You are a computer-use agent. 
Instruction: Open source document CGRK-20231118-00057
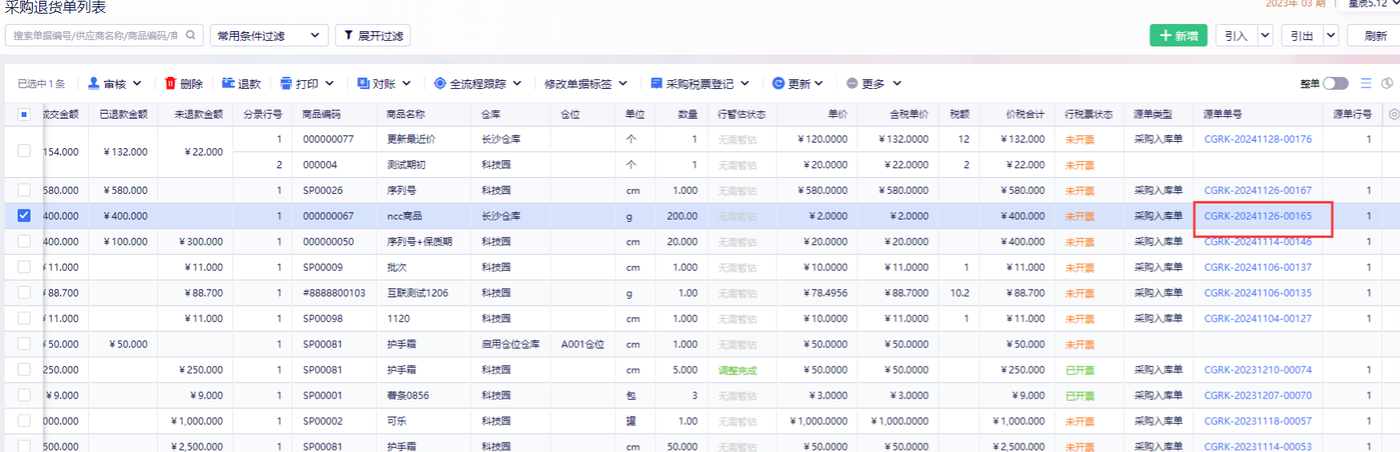point(1257,421)
